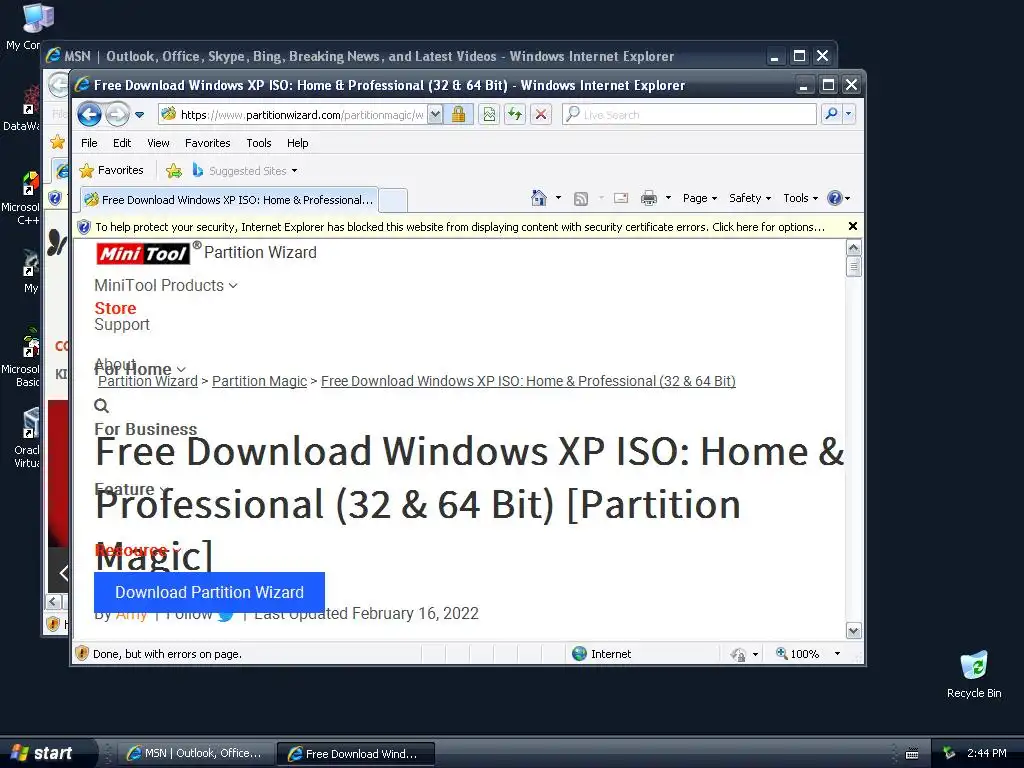Click the Live Search input box
The image size is (1024, 768).
(689, 115)
